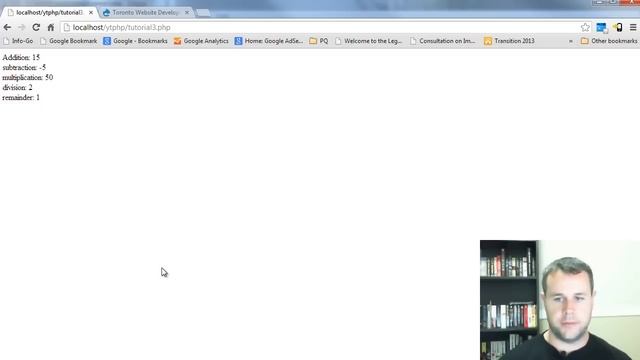Click the webcam video overlay

(560, 300)
